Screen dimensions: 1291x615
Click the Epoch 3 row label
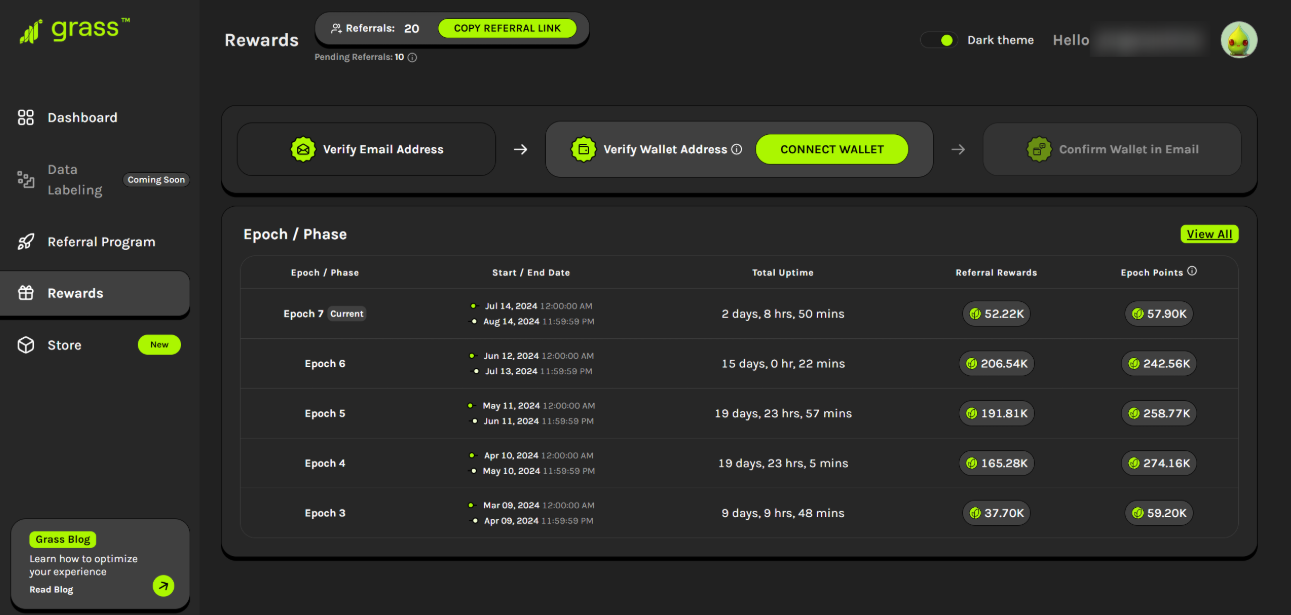pyautogui.click(x=325, y=513)
